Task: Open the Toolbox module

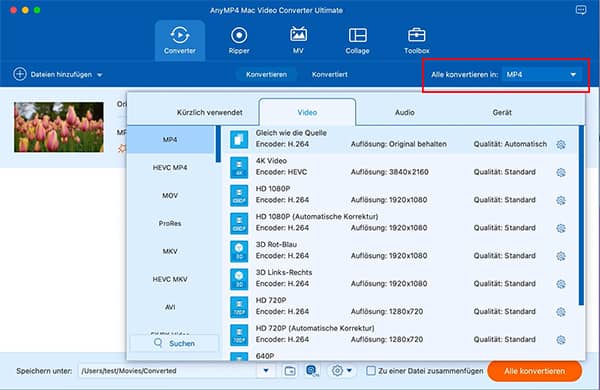Action: 416,40
